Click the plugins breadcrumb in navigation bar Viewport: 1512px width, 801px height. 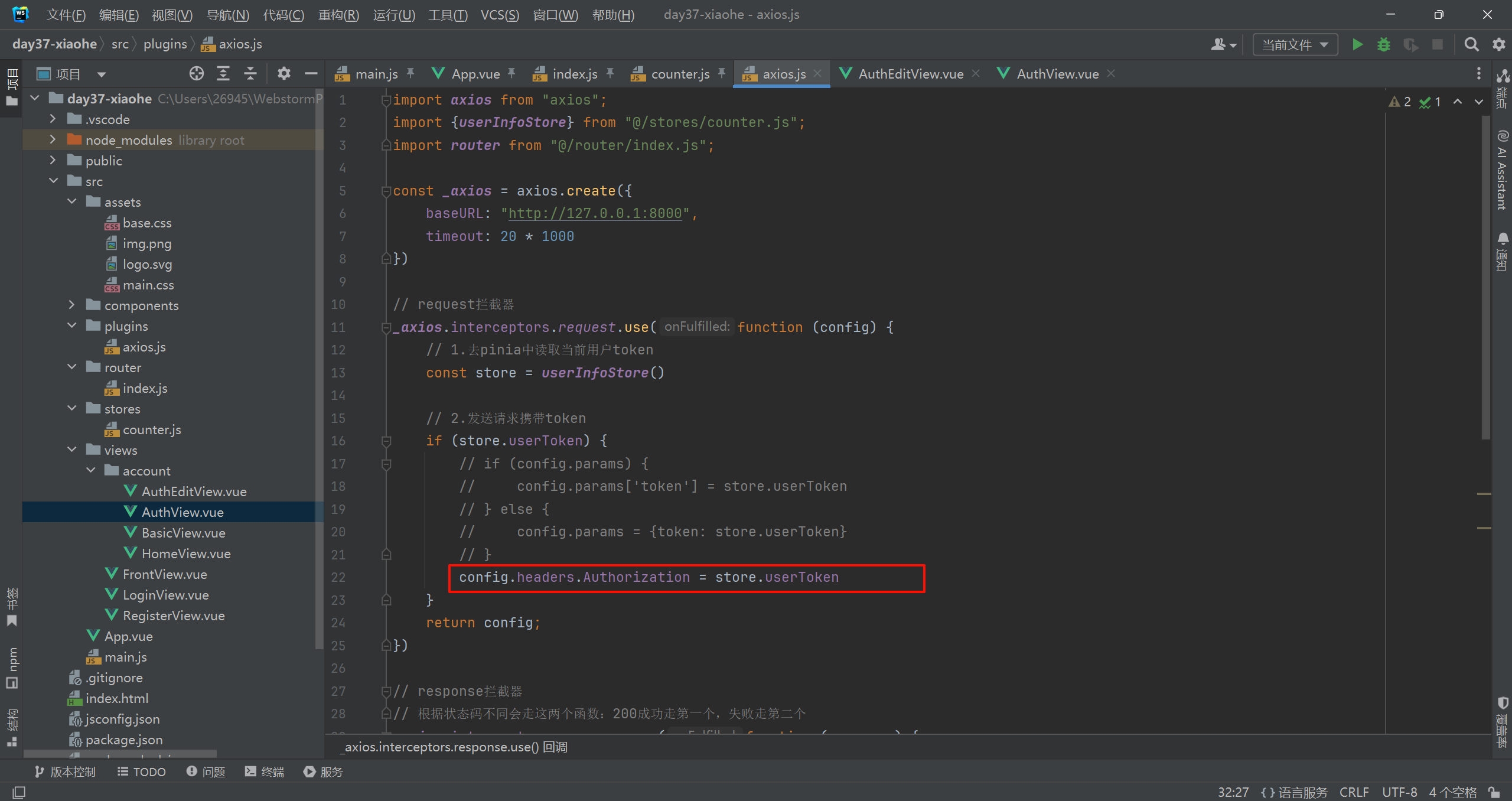(x=165, y=44)
